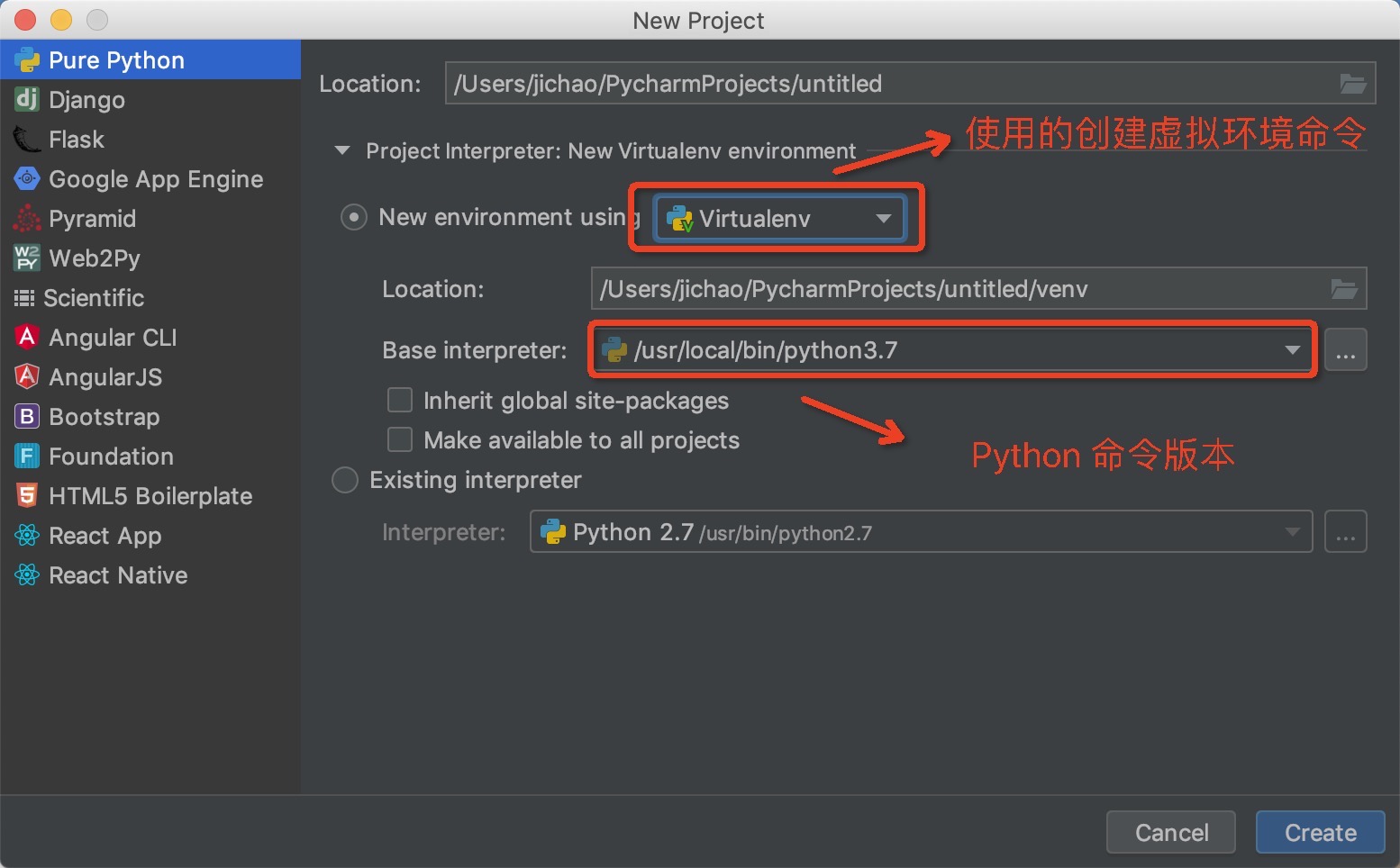This screenshot has width=1400, height=868.
Task: Select the Existing interpreter radio button
Action: pos(344,480)
